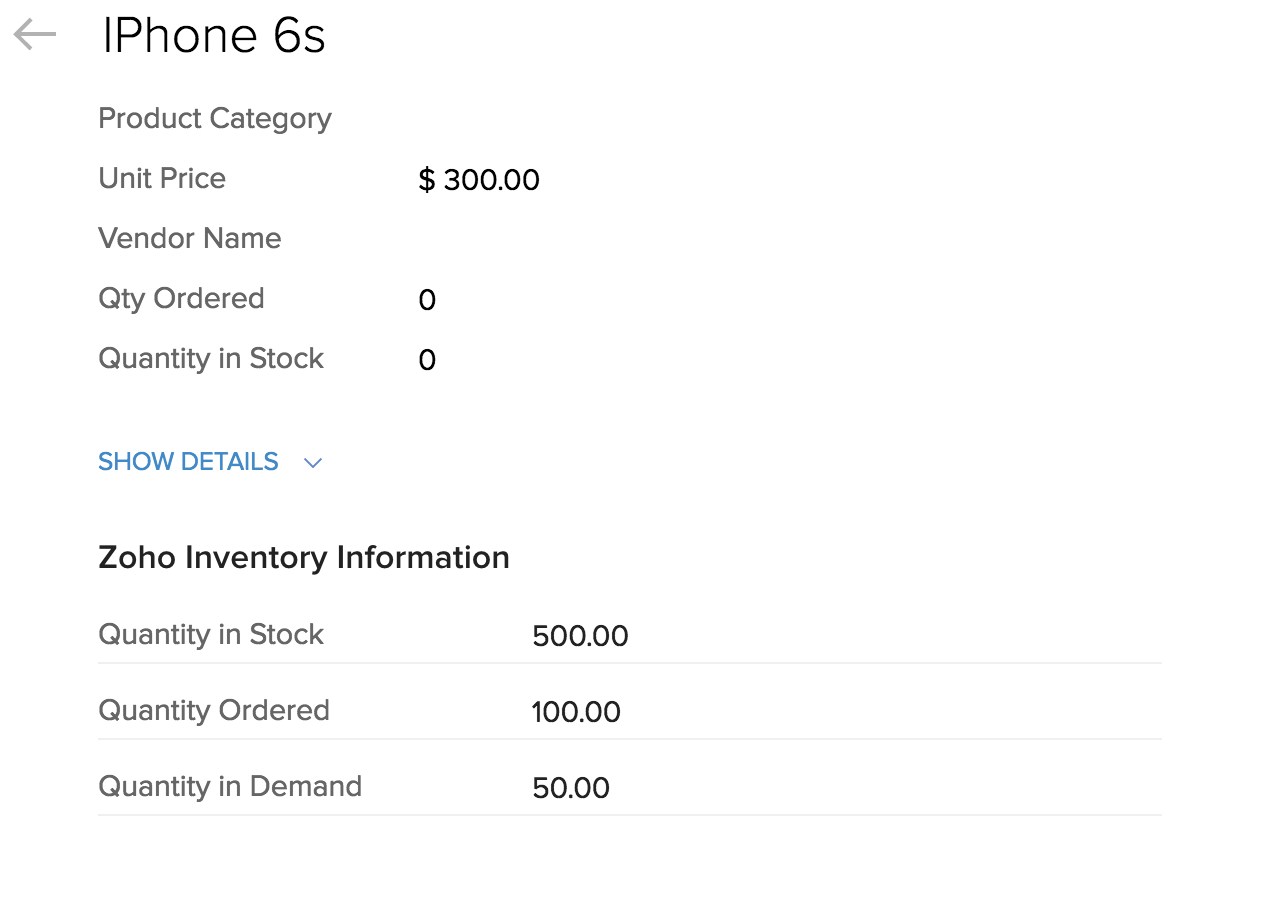Click the Zoho Inventory Information heading
This screenshot has width=1288, height=900.
[304, 557]
